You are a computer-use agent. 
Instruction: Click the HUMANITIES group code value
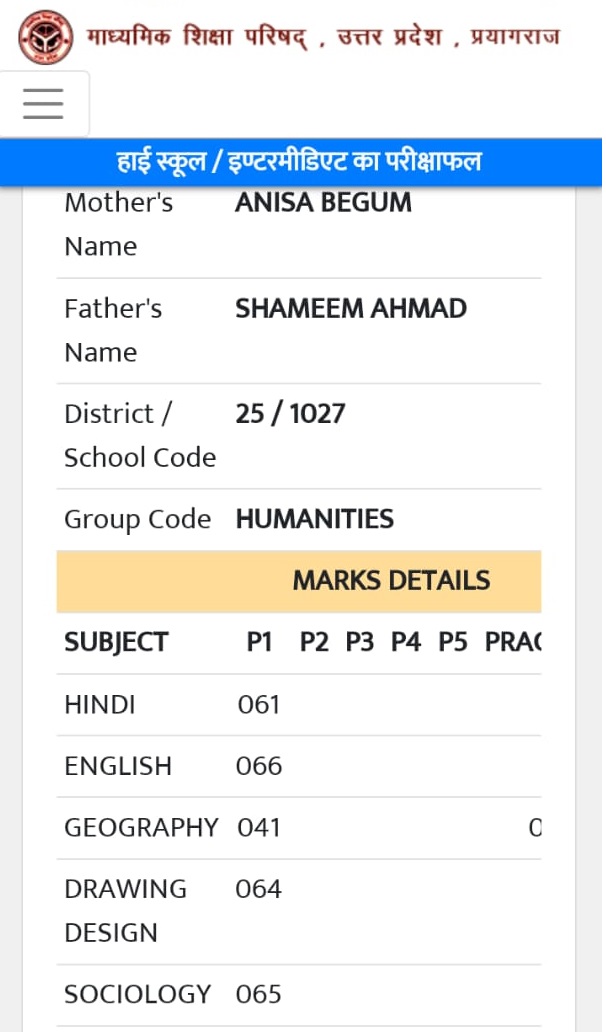click(x=315, y=519)
